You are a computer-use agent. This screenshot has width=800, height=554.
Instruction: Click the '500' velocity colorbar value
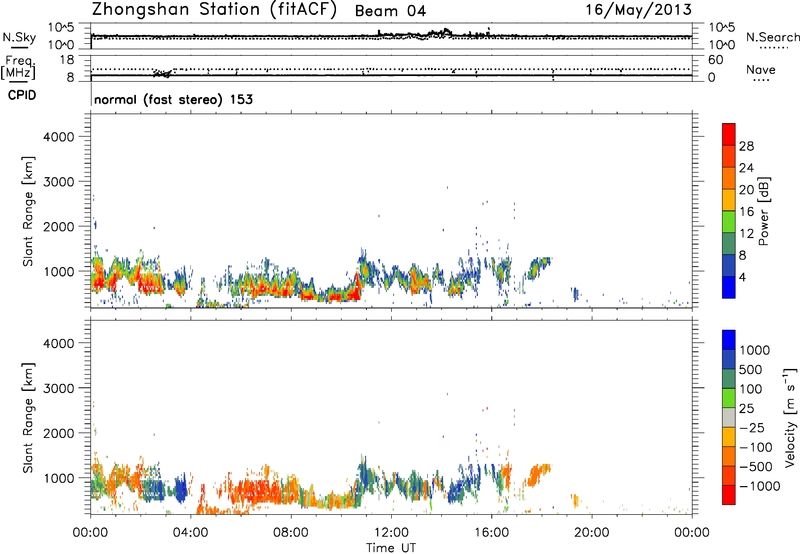751,370
